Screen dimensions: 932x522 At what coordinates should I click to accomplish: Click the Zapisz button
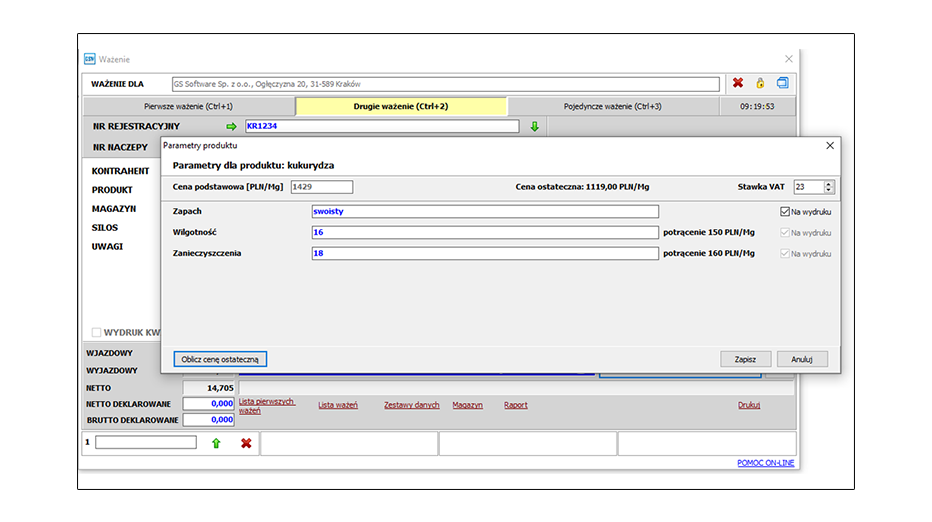click(x=745, y=359)
